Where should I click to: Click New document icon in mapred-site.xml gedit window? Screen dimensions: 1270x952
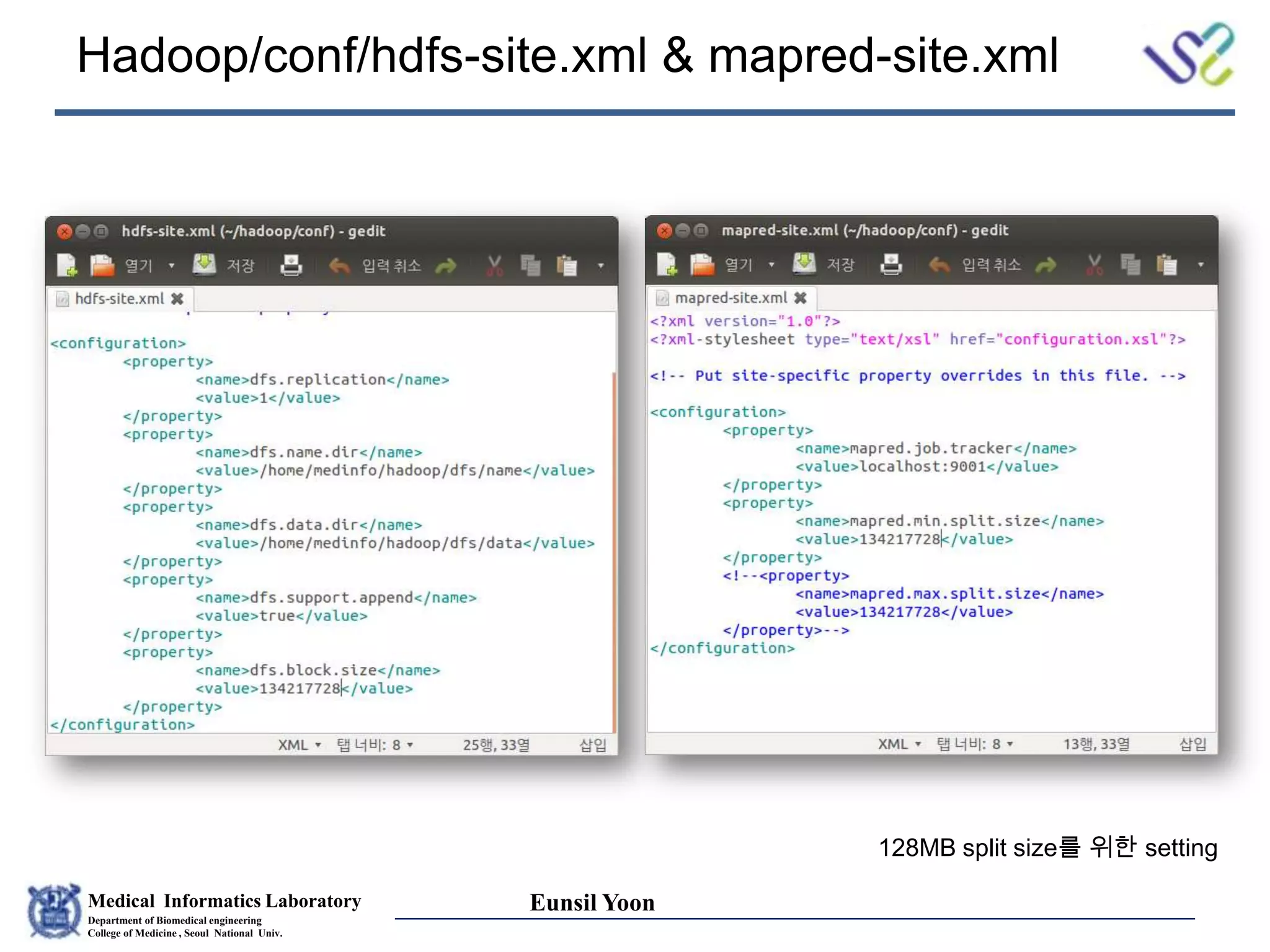(667, 265)
